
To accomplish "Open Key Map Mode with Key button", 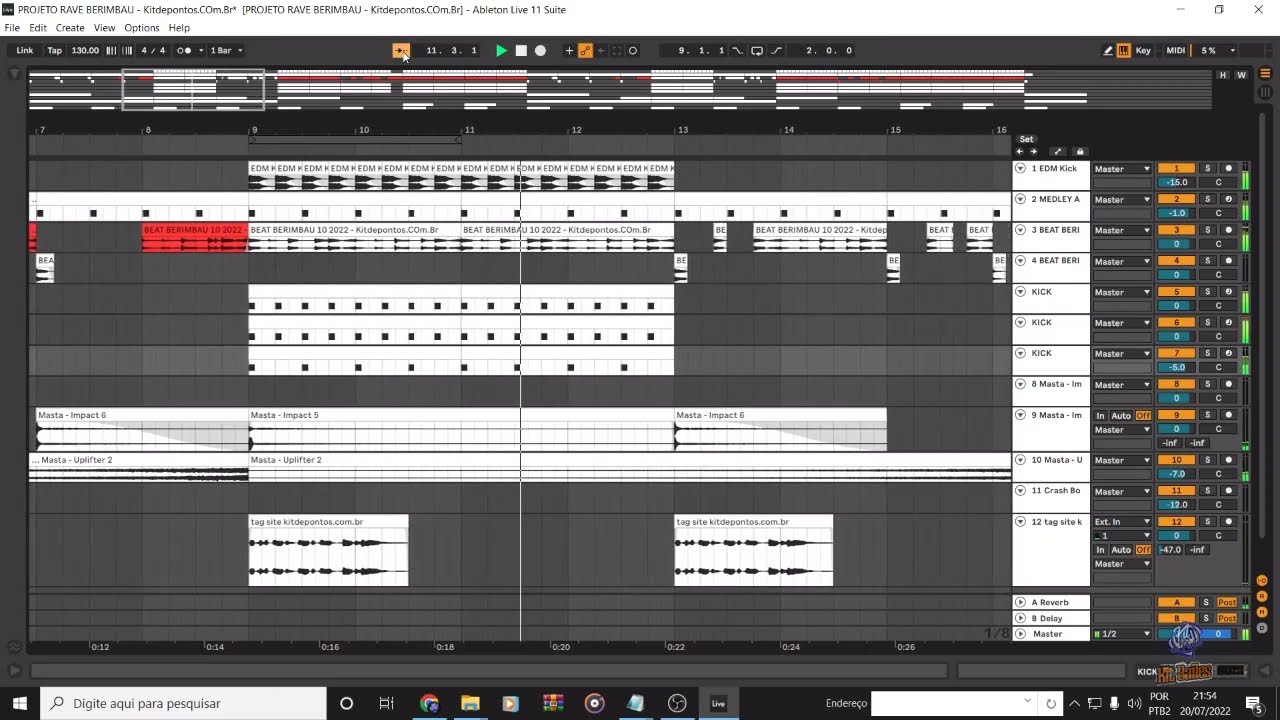I will point(1143,50).
